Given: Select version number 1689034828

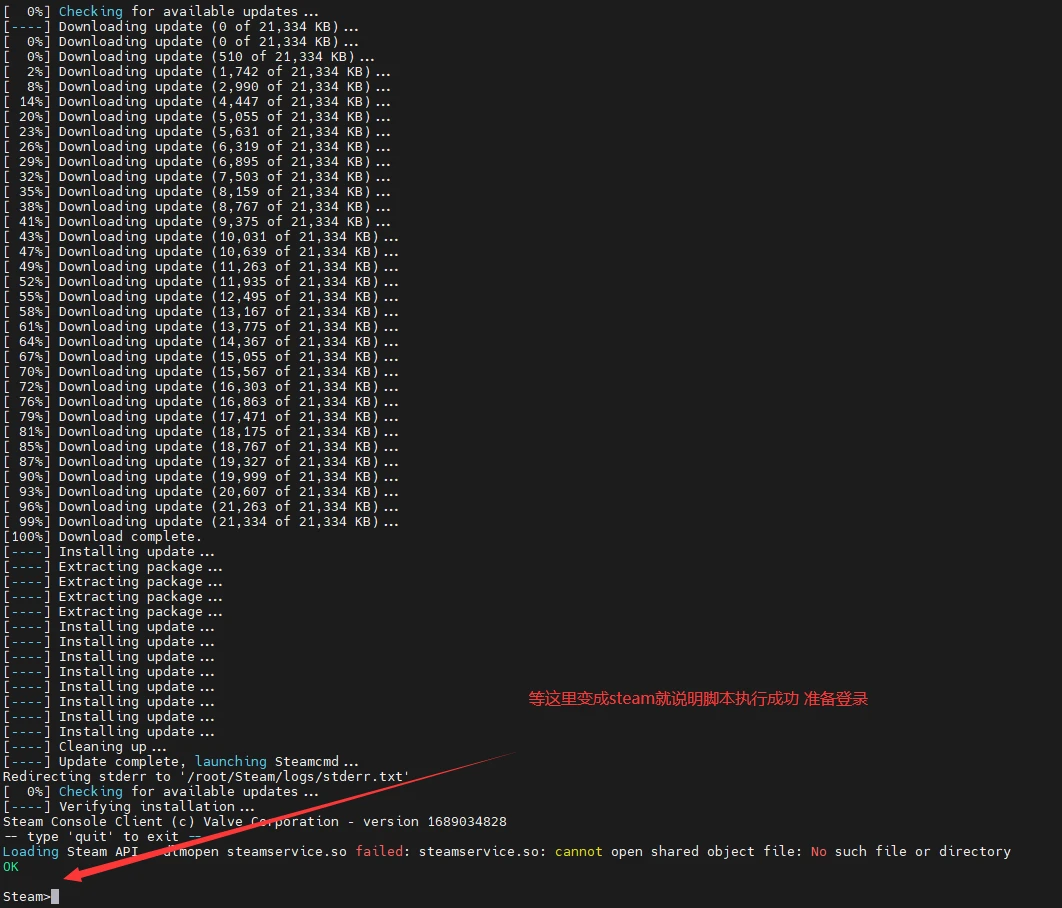Looking at the screenshot, I should [x=467, y=821].
